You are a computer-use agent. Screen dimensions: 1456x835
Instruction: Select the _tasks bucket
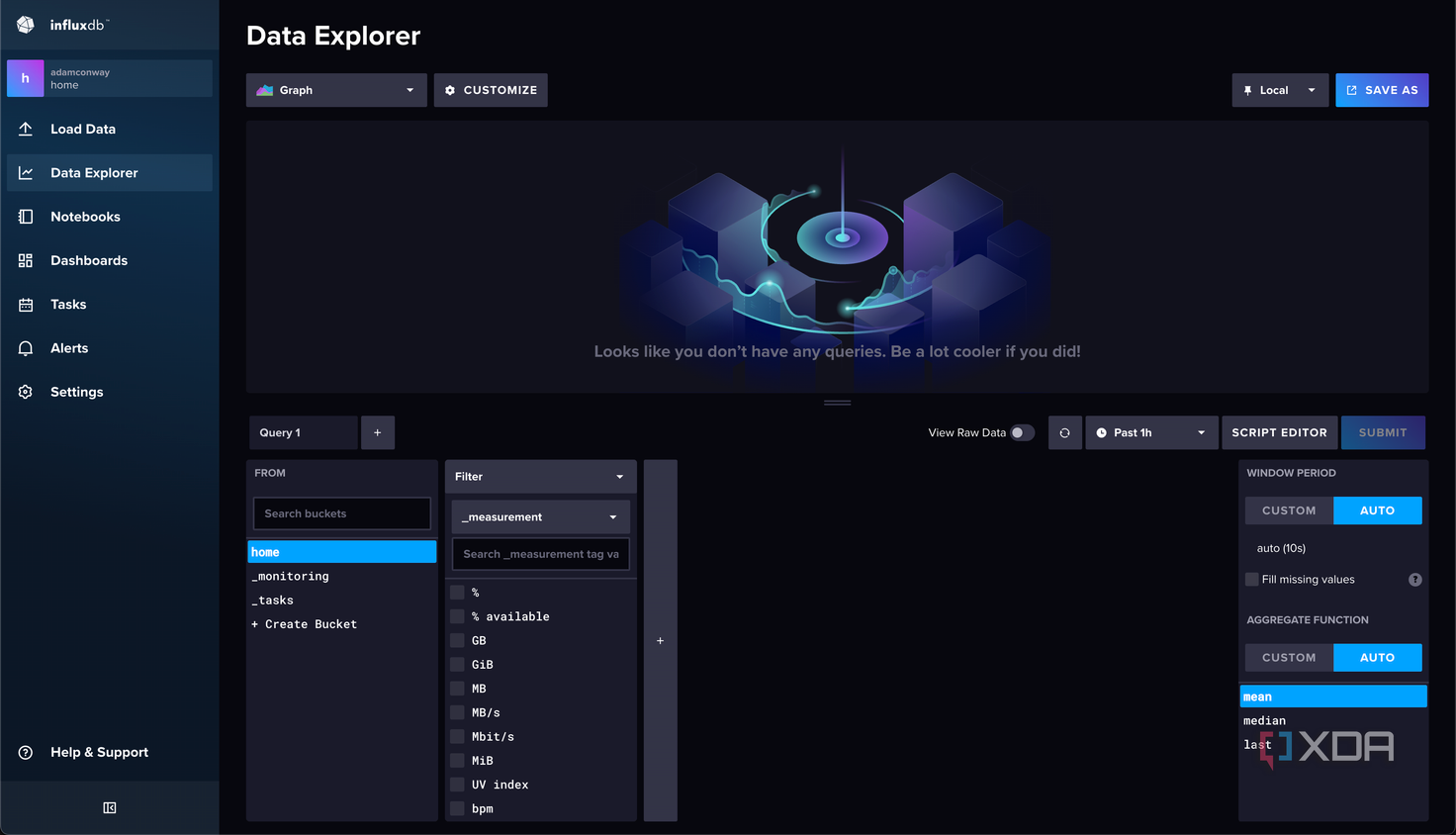pos(342,601)
